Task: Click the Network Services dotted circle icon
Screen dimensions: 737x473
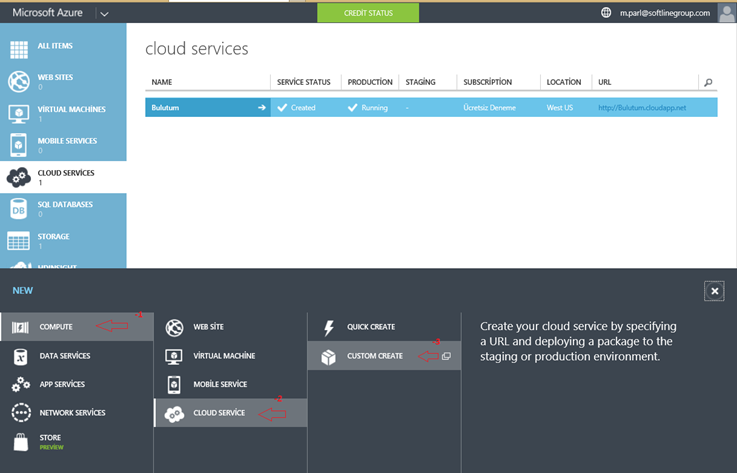Action: (x=21, y=413)
